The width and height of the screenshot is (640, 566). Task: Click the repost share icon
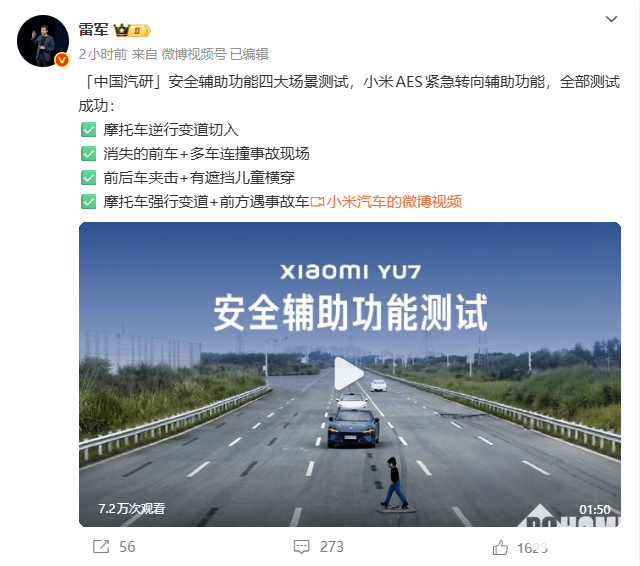point(101,547)
